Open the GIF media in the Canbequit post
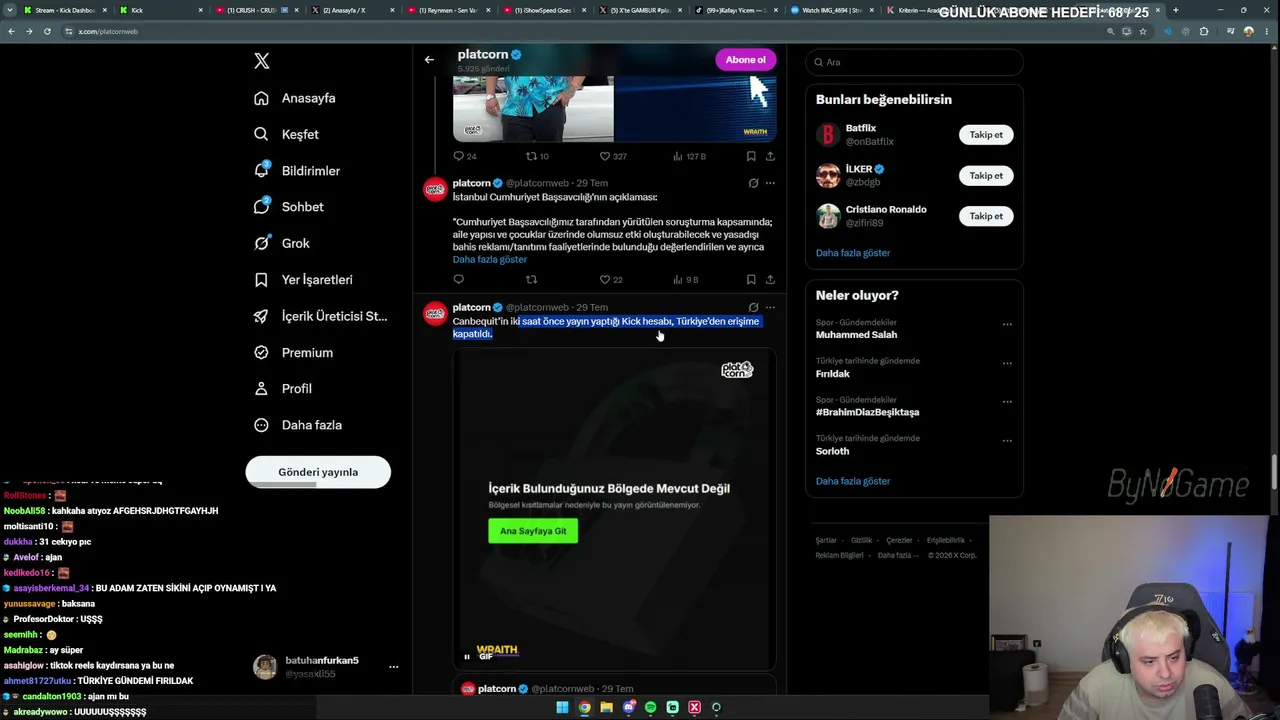1280x720 pixels. (614, 509)
